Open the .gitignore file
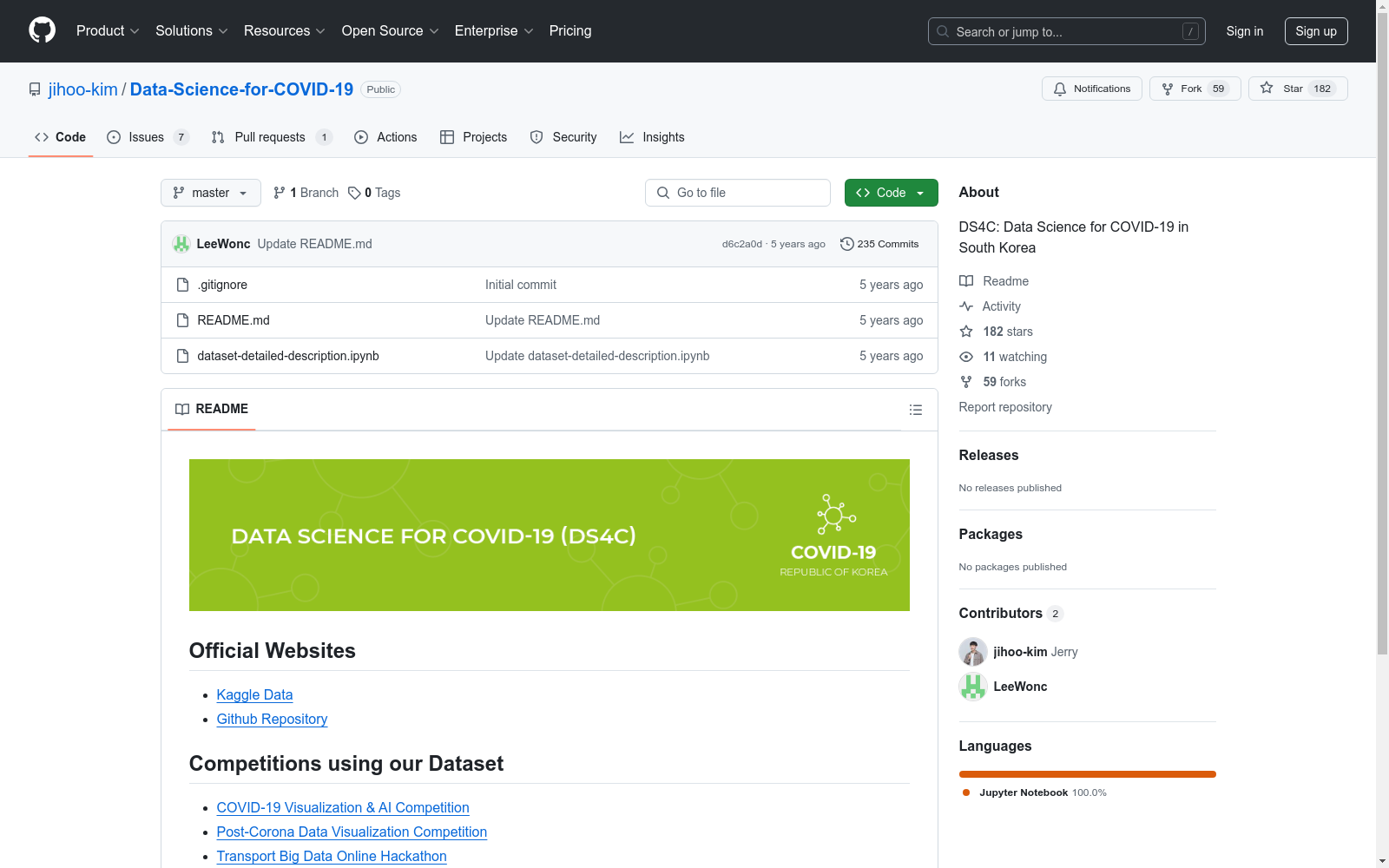Viewport: 1389px width, 868px height. pyautogui.click(x=222, y=285)
